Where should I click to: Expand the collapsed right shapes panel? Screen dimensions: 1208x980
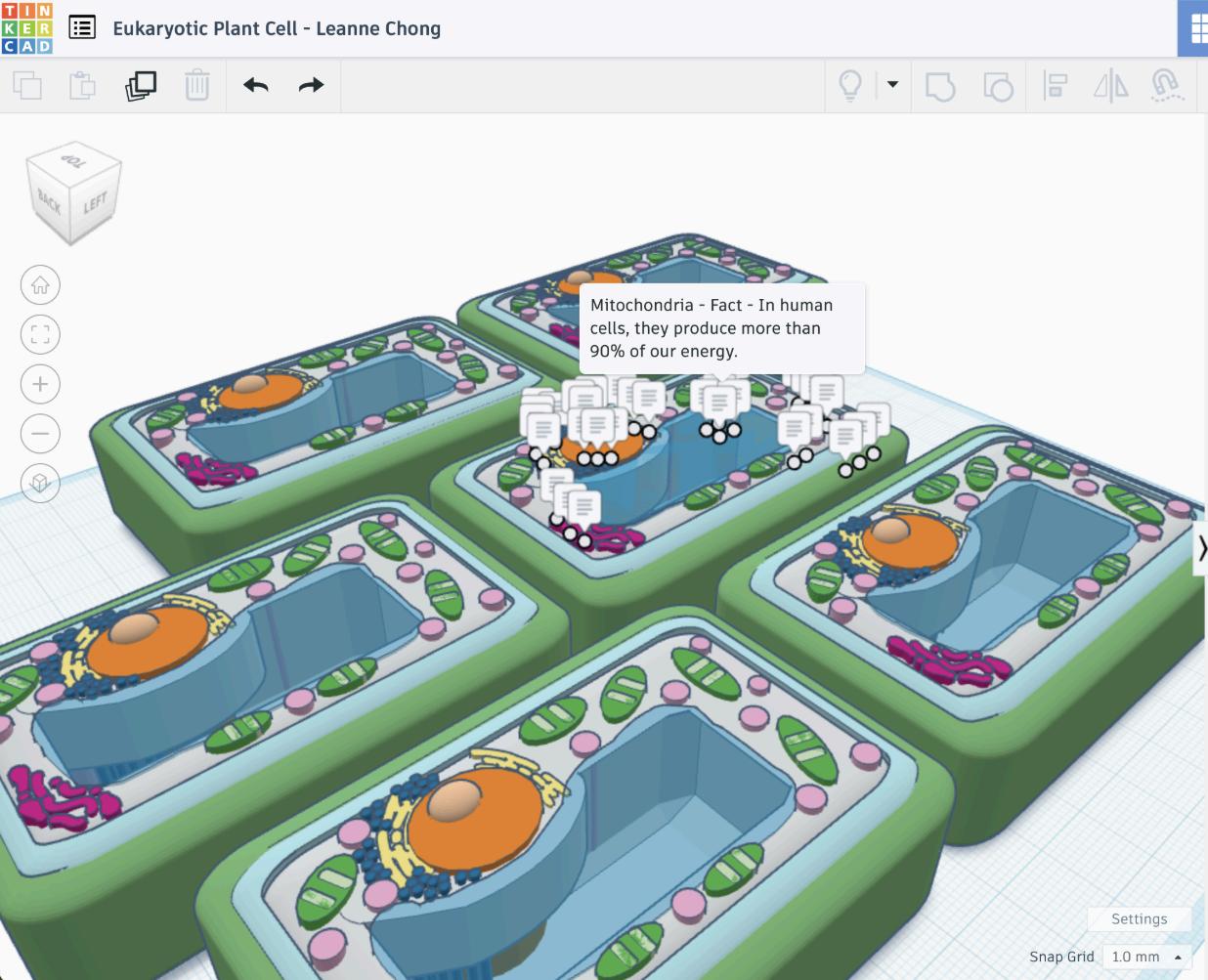point(1201,548)
